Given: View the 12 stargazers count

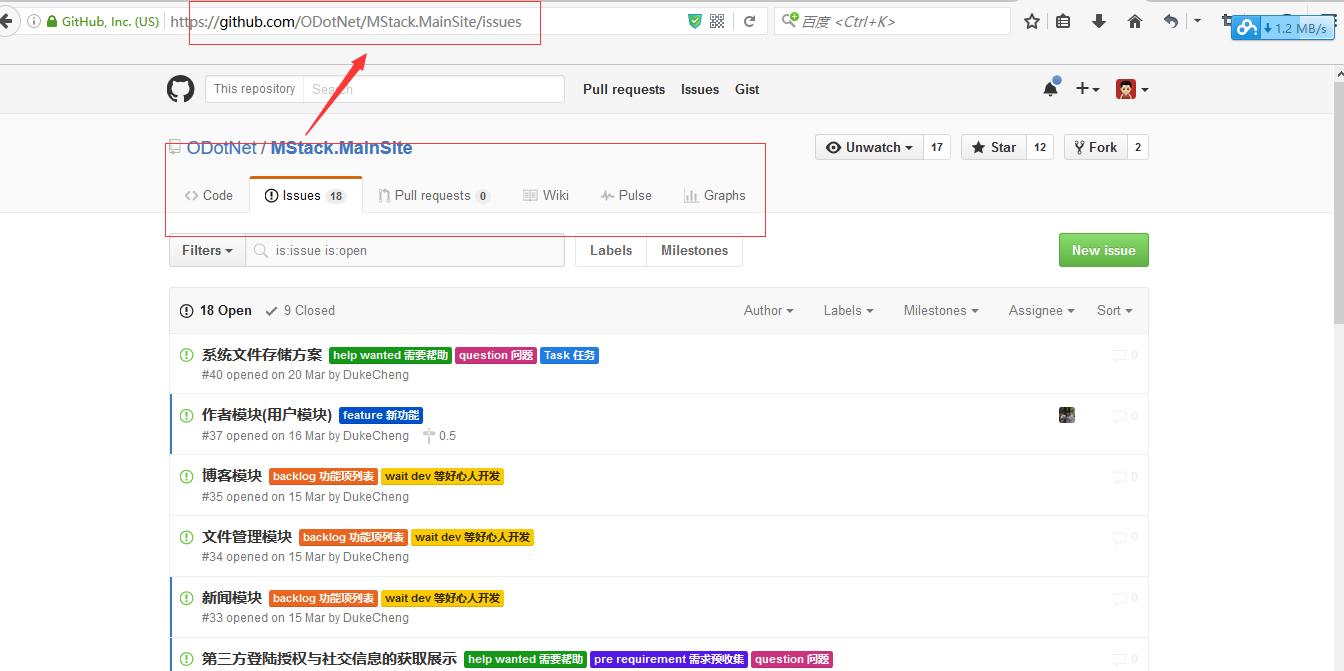Looking at the screenshot, I should pos(1040,147).
